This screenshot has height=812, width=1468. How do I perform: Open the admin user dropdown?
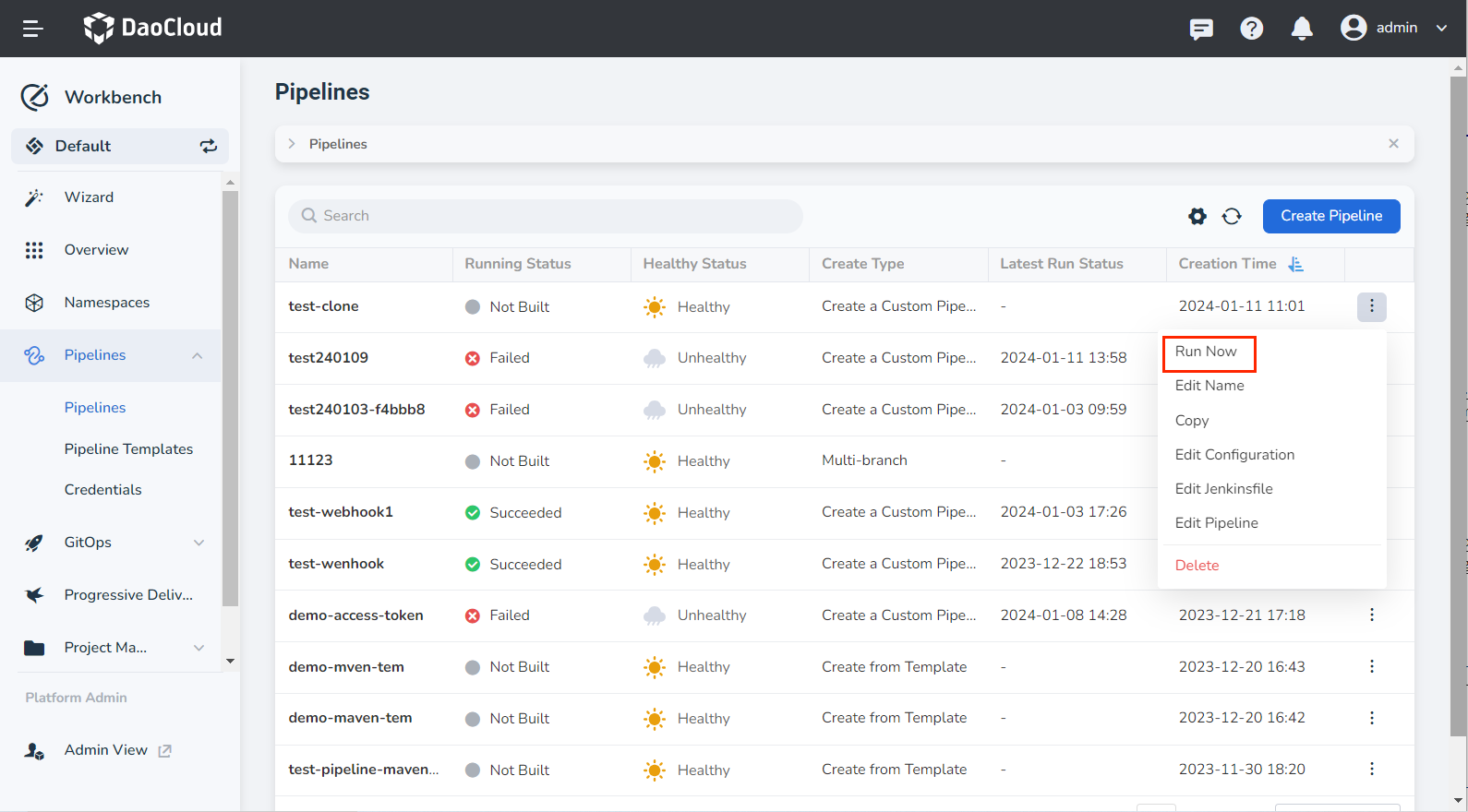(1393, 28)
